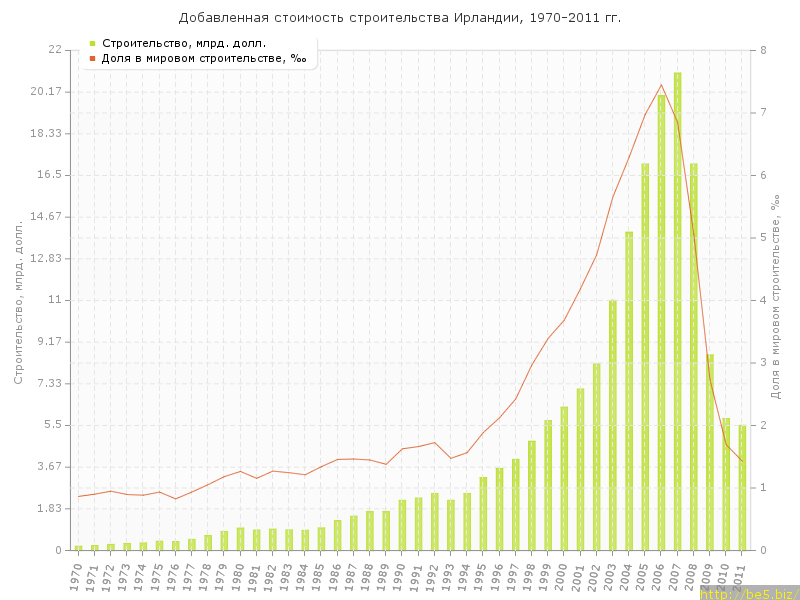Click the orange Доля legend marker
The height and width of the screenshot is (600, 800).
[x=92, y=59]
